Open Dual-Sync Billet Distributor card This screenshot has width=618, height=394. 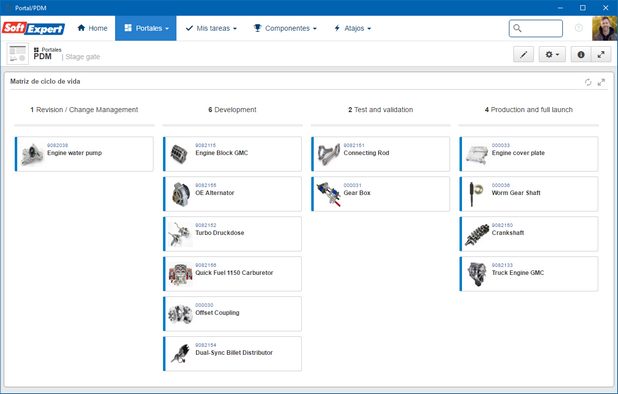233,354
